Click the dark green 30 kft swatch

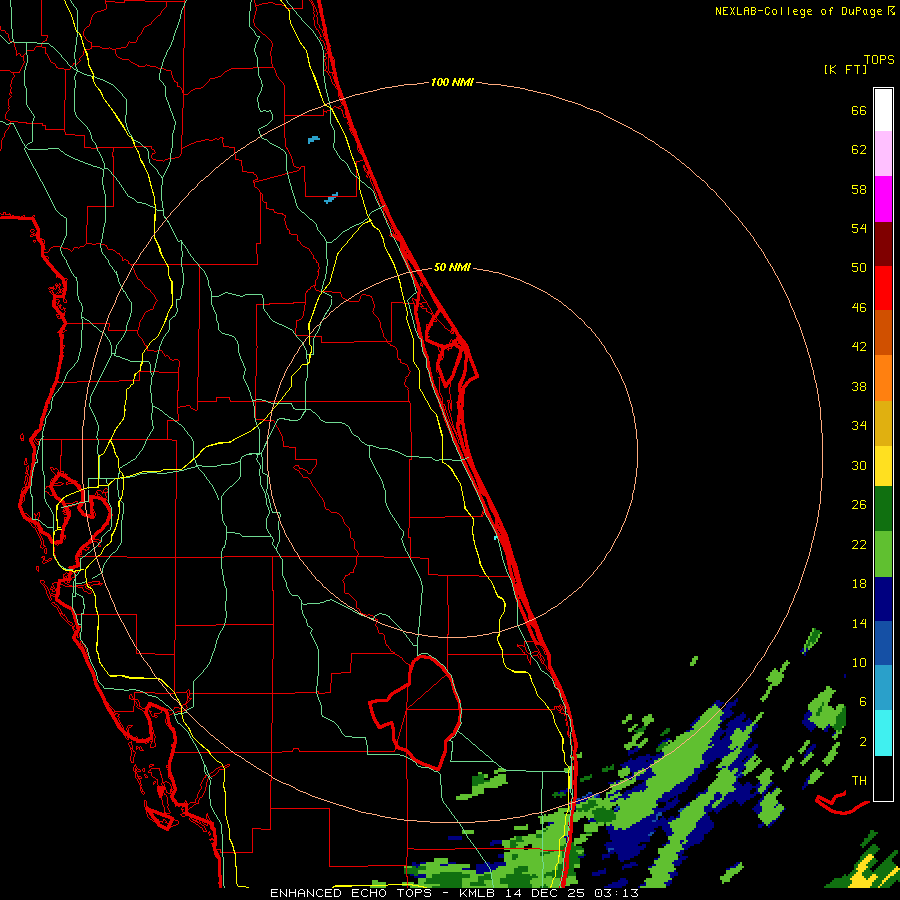(x=883, y=509)
